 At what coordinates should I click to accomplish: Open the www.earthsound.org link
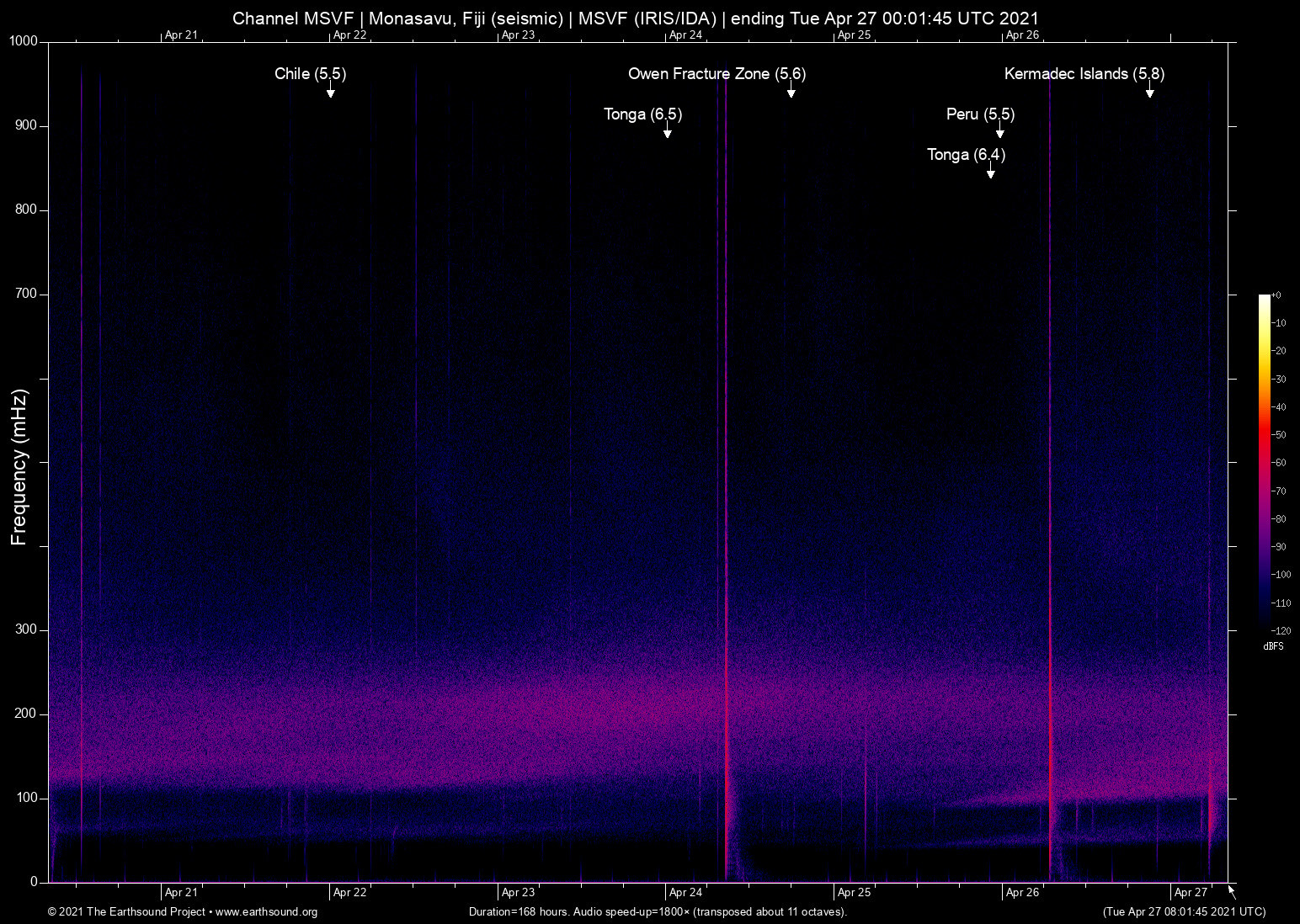coord(267,912)
